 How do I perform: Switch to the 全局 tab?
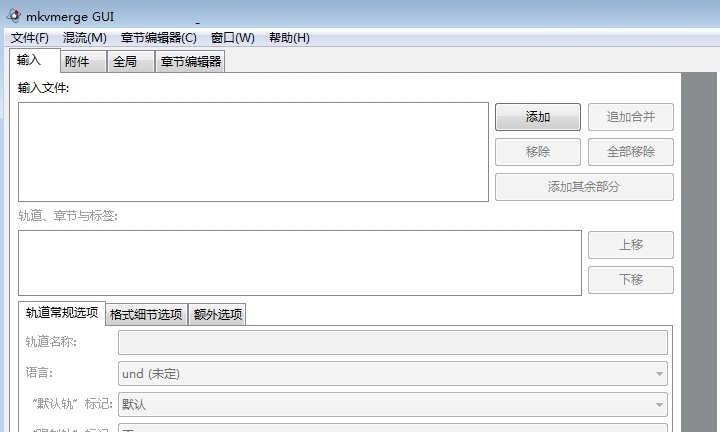pos(131,62)
